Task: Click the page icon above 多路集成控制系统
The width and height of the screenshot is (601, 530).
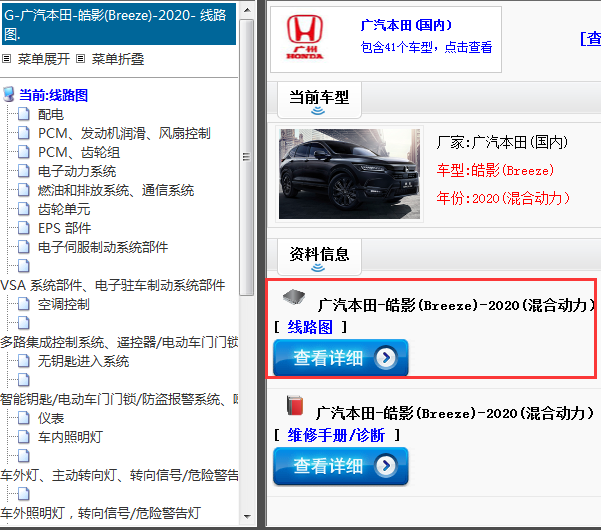Action: pyautogui.click(x=24, y=323)
